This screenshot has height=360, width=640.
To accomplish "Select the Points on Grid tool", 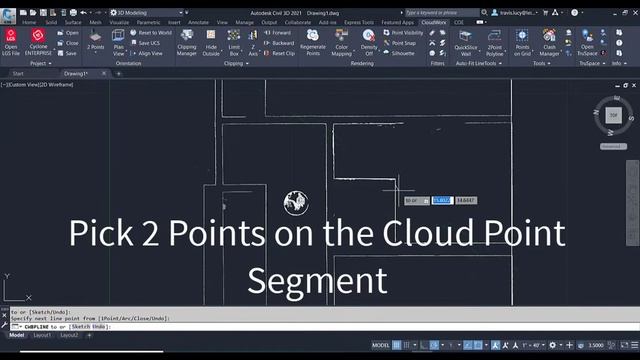I will click(522, 42).
